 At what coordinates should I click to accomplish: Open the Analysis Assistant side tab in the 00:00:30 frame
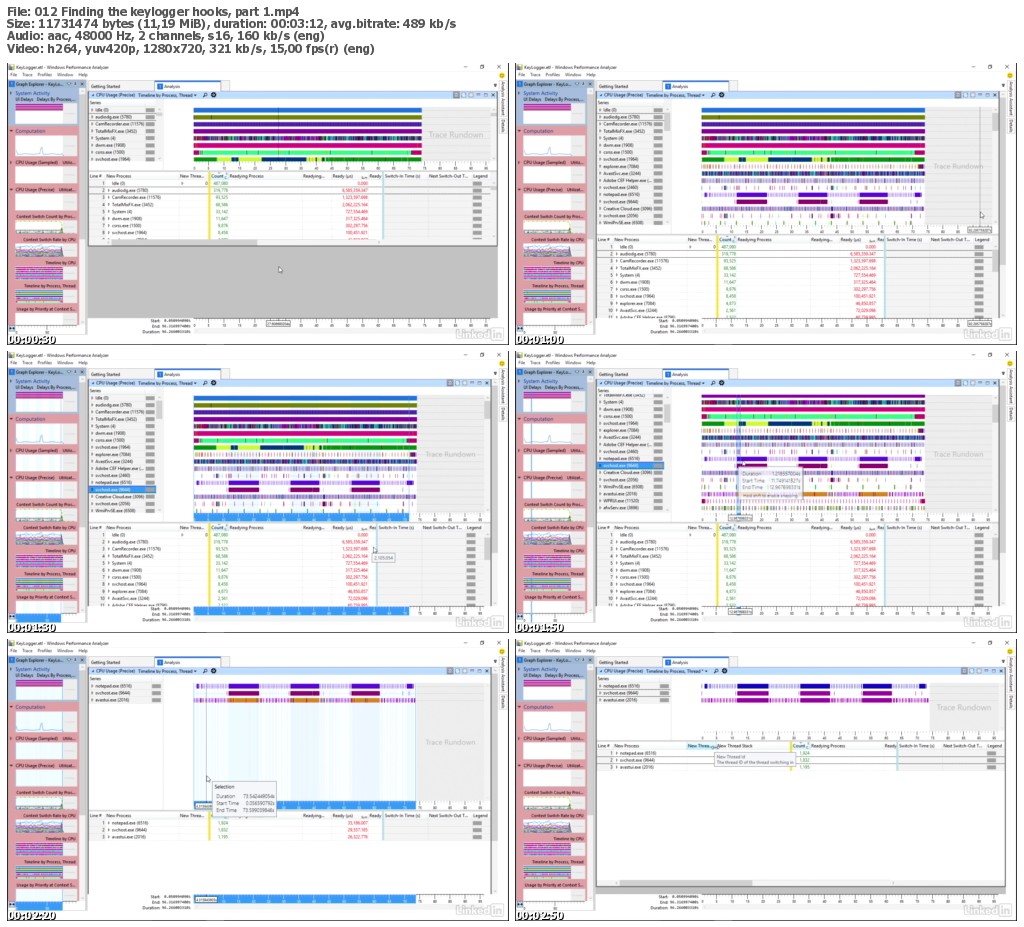502,99
